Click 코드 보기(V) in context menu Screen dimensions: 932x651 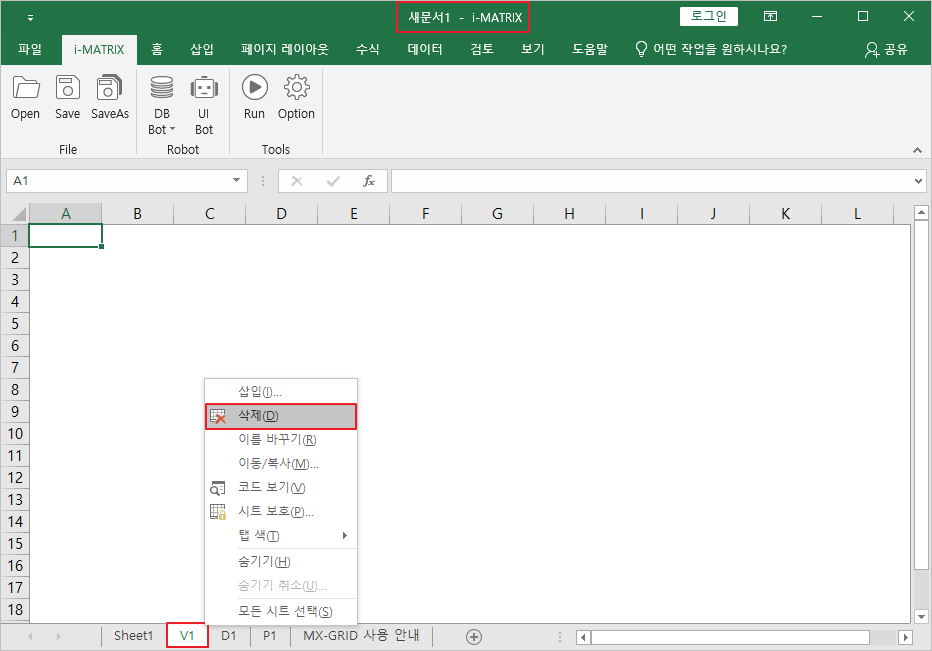point(281,488)
